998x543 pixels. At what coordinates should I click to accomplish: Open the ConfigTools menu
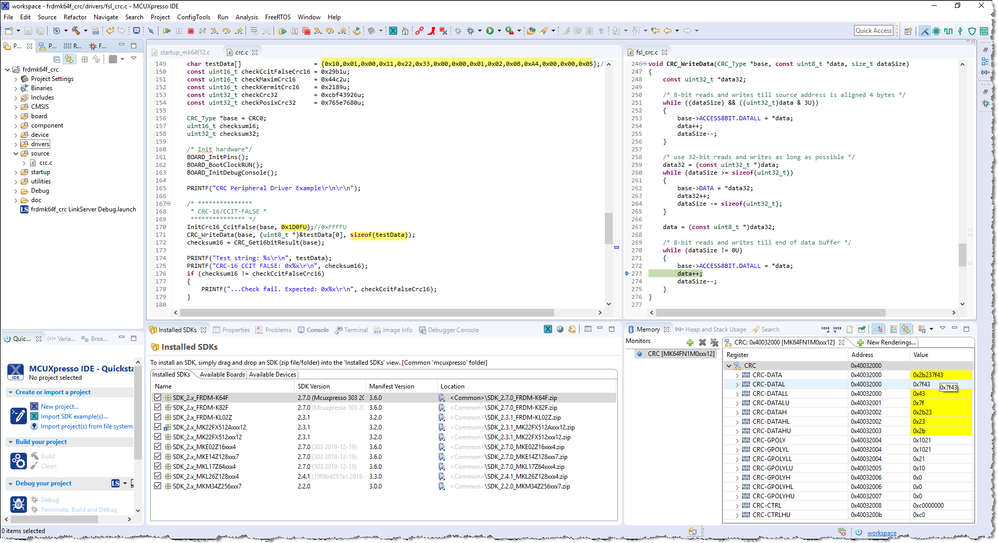[x=194, y=17]
